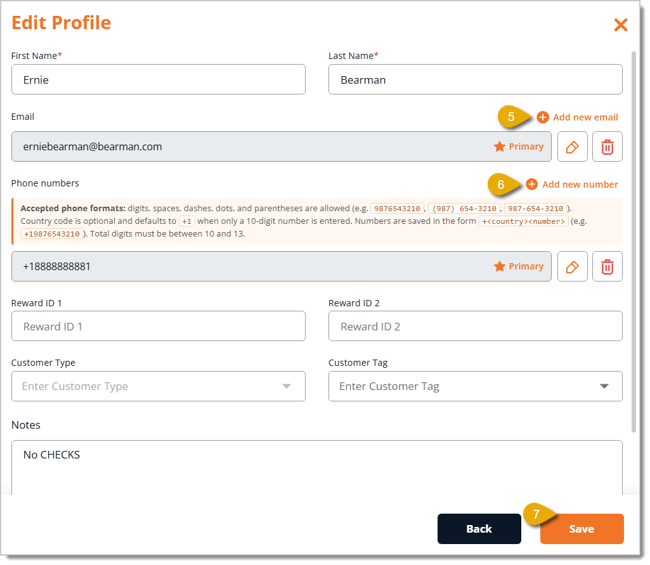Edit the +18888888881 phone number
Screen dimensions: 650x565
click(x=572, y=267)
